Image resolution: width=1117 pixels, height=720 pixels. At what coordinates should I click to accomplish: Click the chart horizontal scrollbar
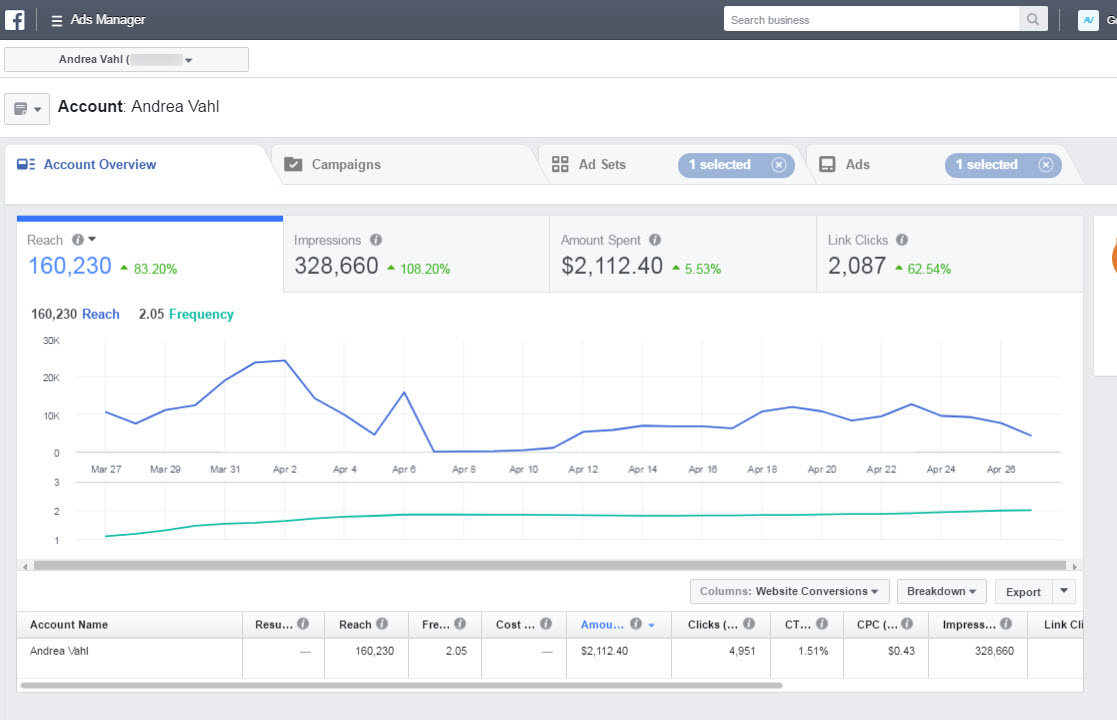pos(549,565)
